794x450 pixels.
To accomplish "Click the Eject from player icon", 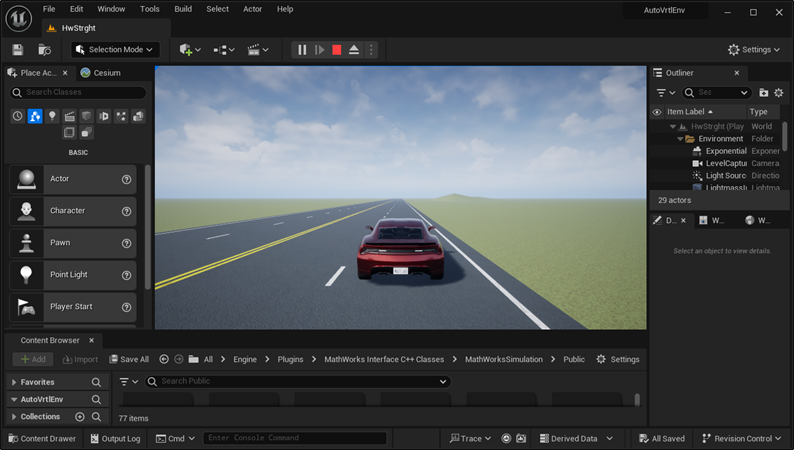I will click(354, 50).
